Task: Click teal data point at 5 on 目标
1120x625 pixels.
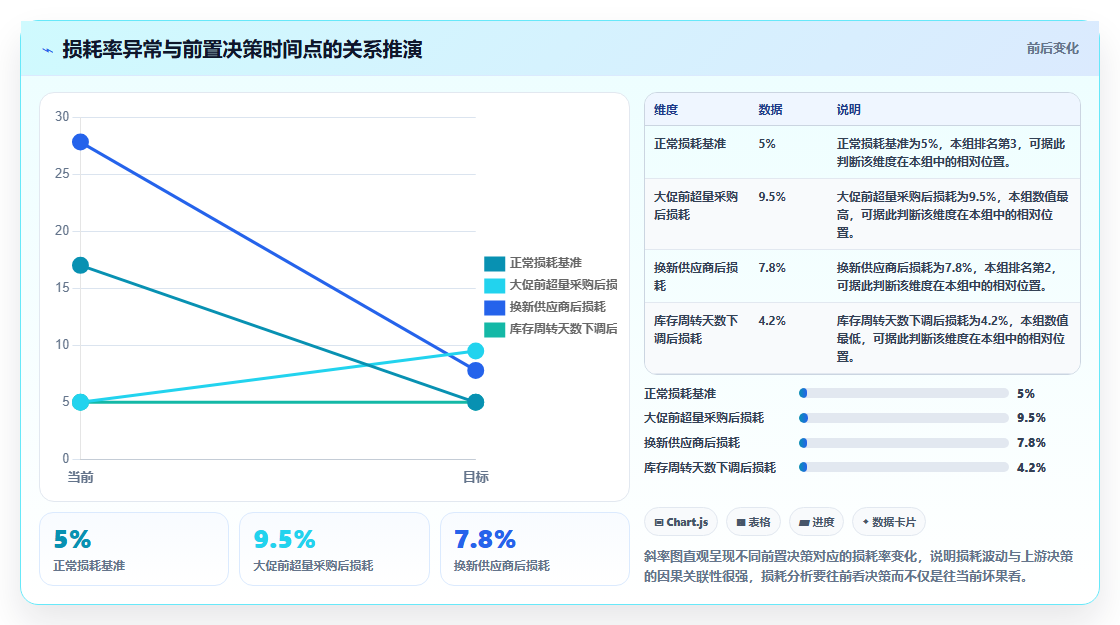Action: click(476, 402)
